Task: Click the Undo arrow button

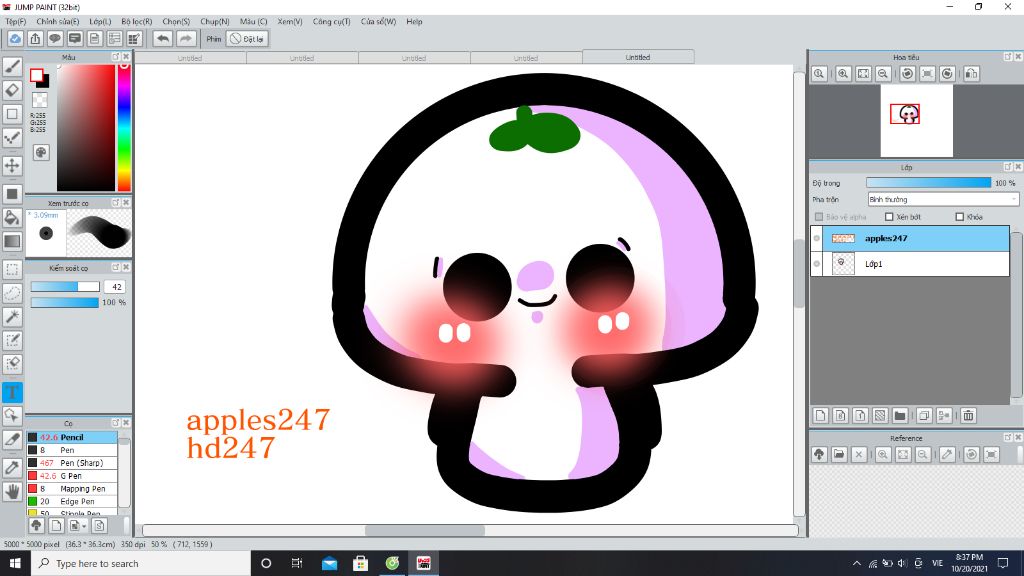Action: tap(163, 39)
